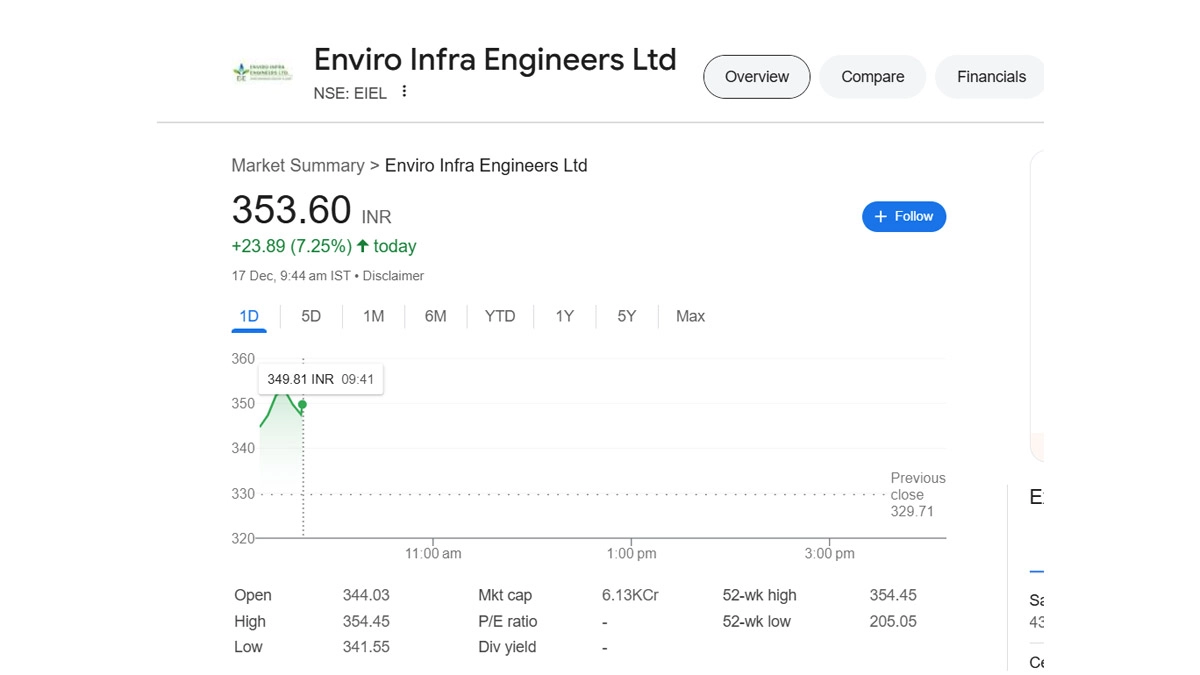Select the 1D chart range

coord(249,317)
